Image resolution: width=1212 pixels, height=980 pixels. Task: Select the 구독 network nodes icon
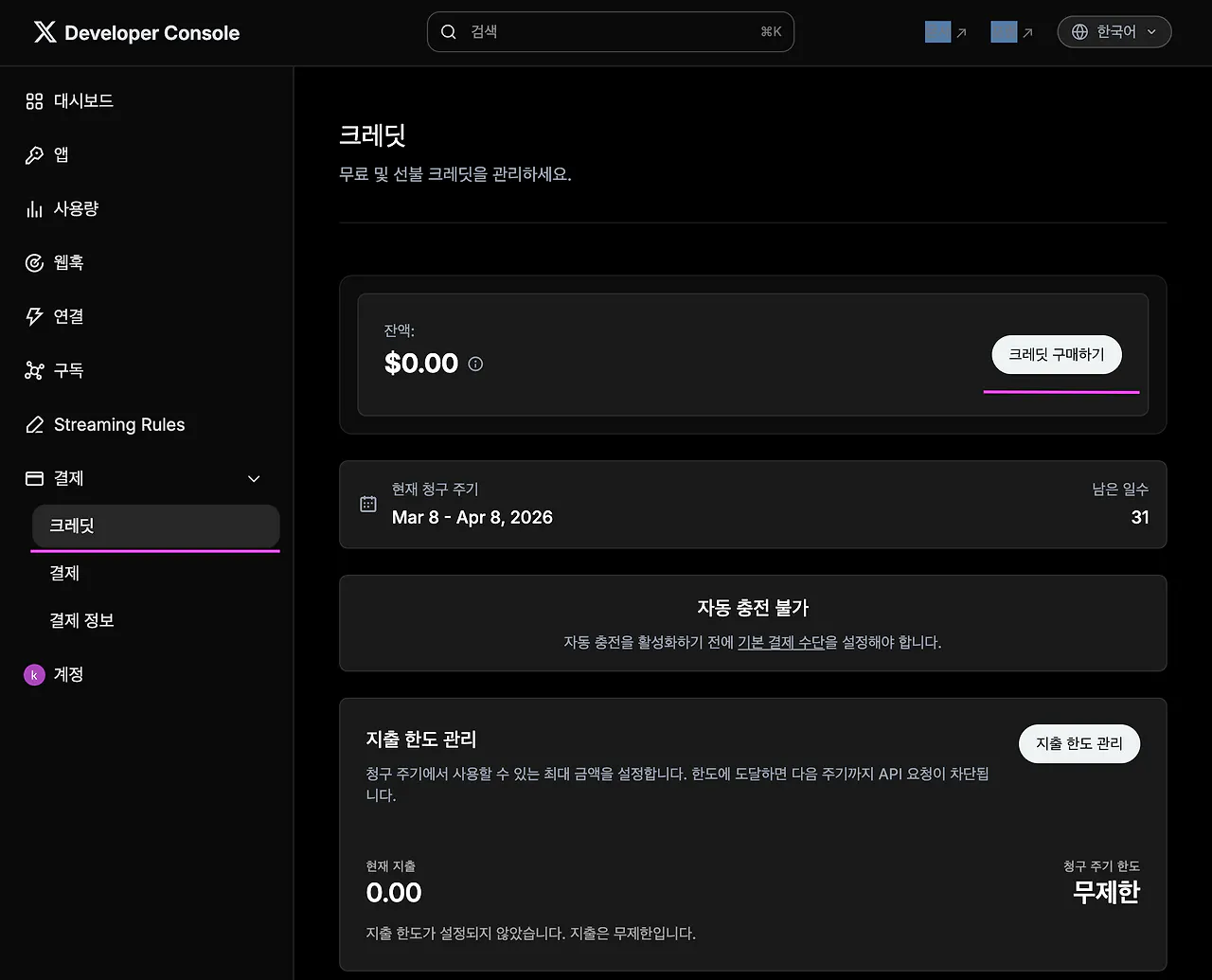pos(34,370)
